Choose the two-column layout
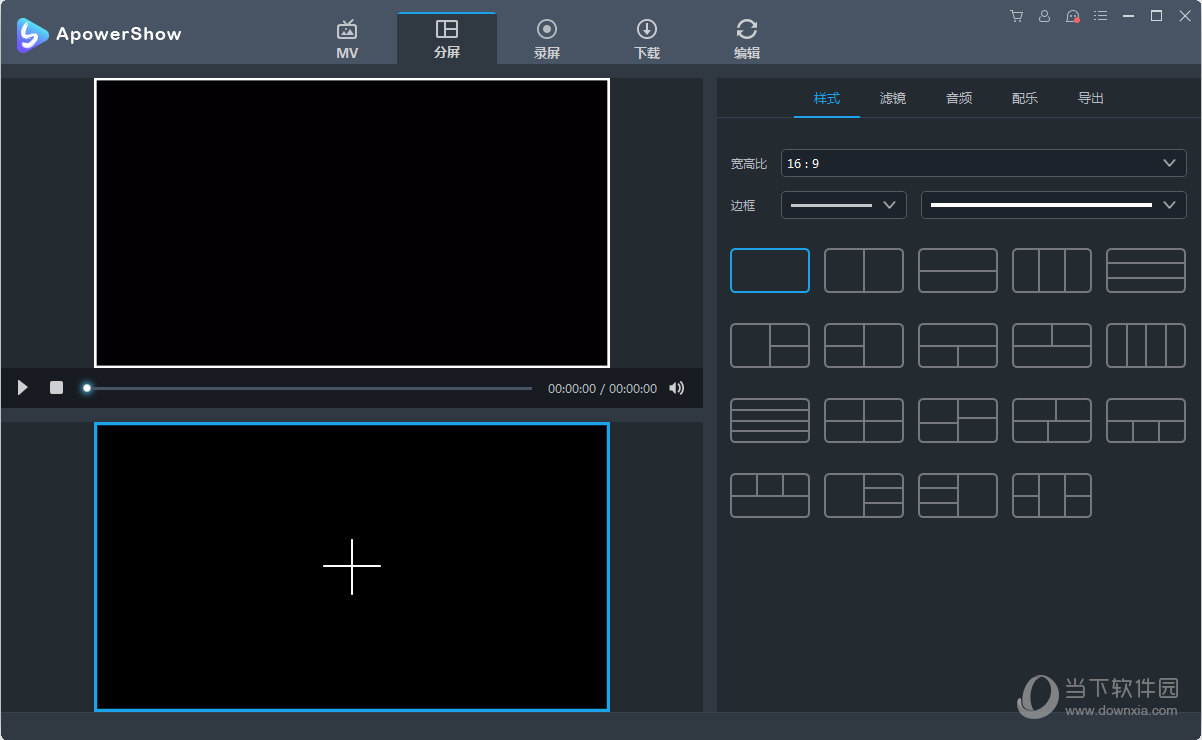The height and width of the screenshot is (740, 1202). coord(864,270)
